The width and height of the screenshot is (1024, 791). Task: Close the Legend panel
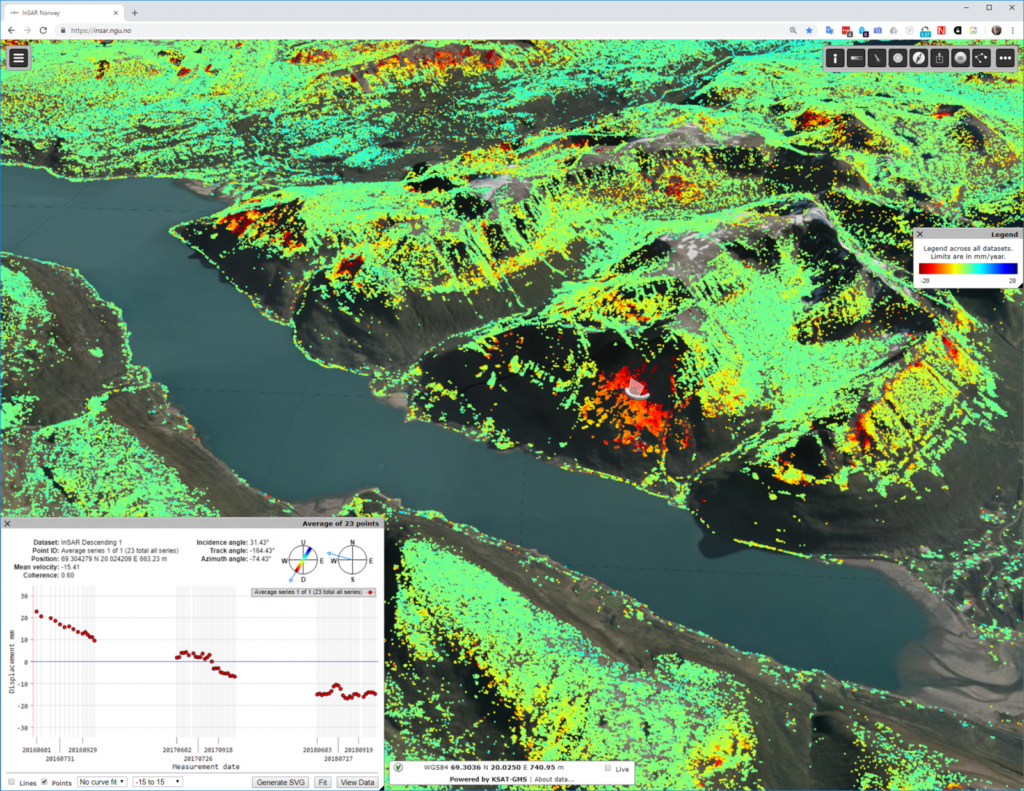click(920, 234)
